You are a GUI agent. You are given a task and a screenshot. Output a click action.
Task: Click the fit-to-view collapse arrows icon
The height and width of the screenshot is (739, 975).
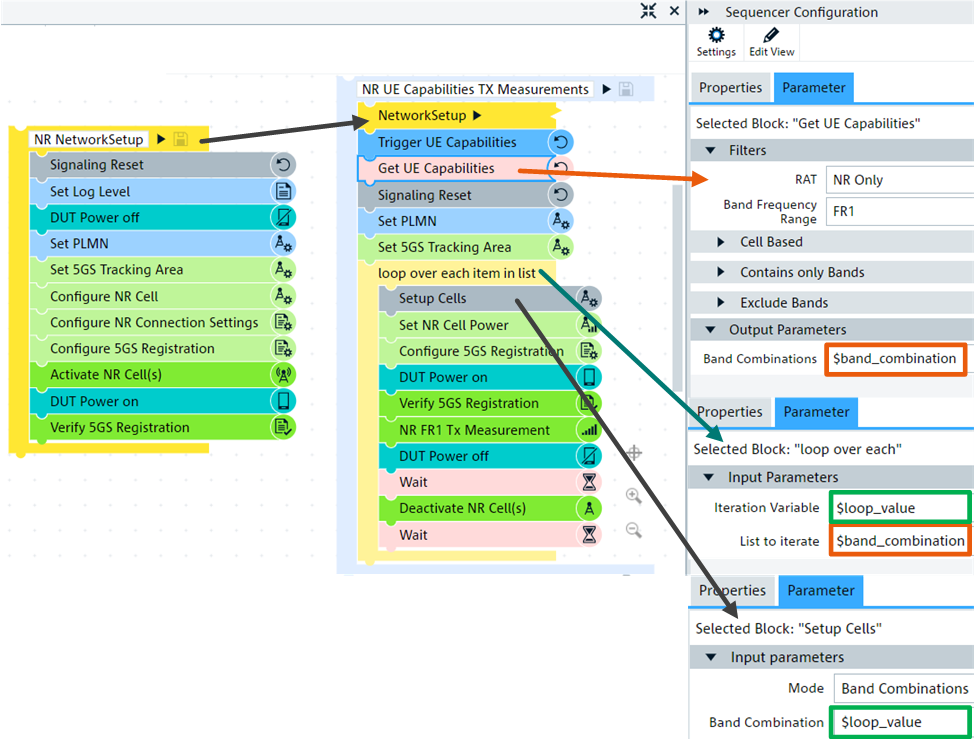coord(649,11)
